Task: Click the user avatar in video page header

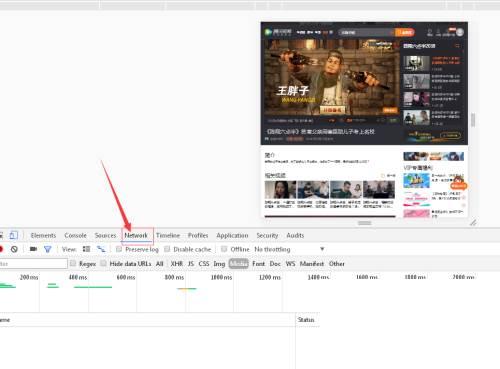Action: [460, 32]
